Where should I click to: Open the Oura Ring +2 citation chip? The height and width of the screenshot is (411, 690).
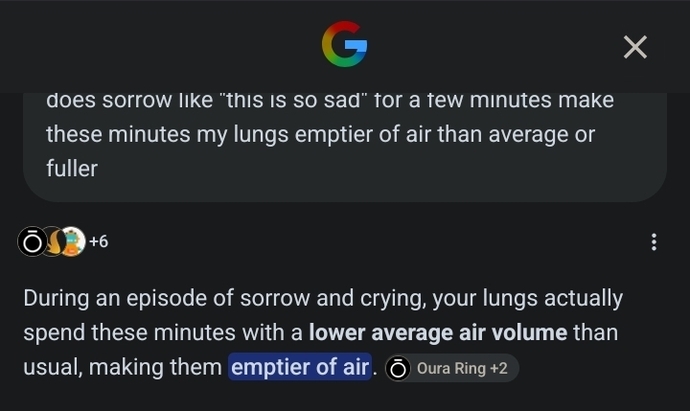tap(452, 368)
